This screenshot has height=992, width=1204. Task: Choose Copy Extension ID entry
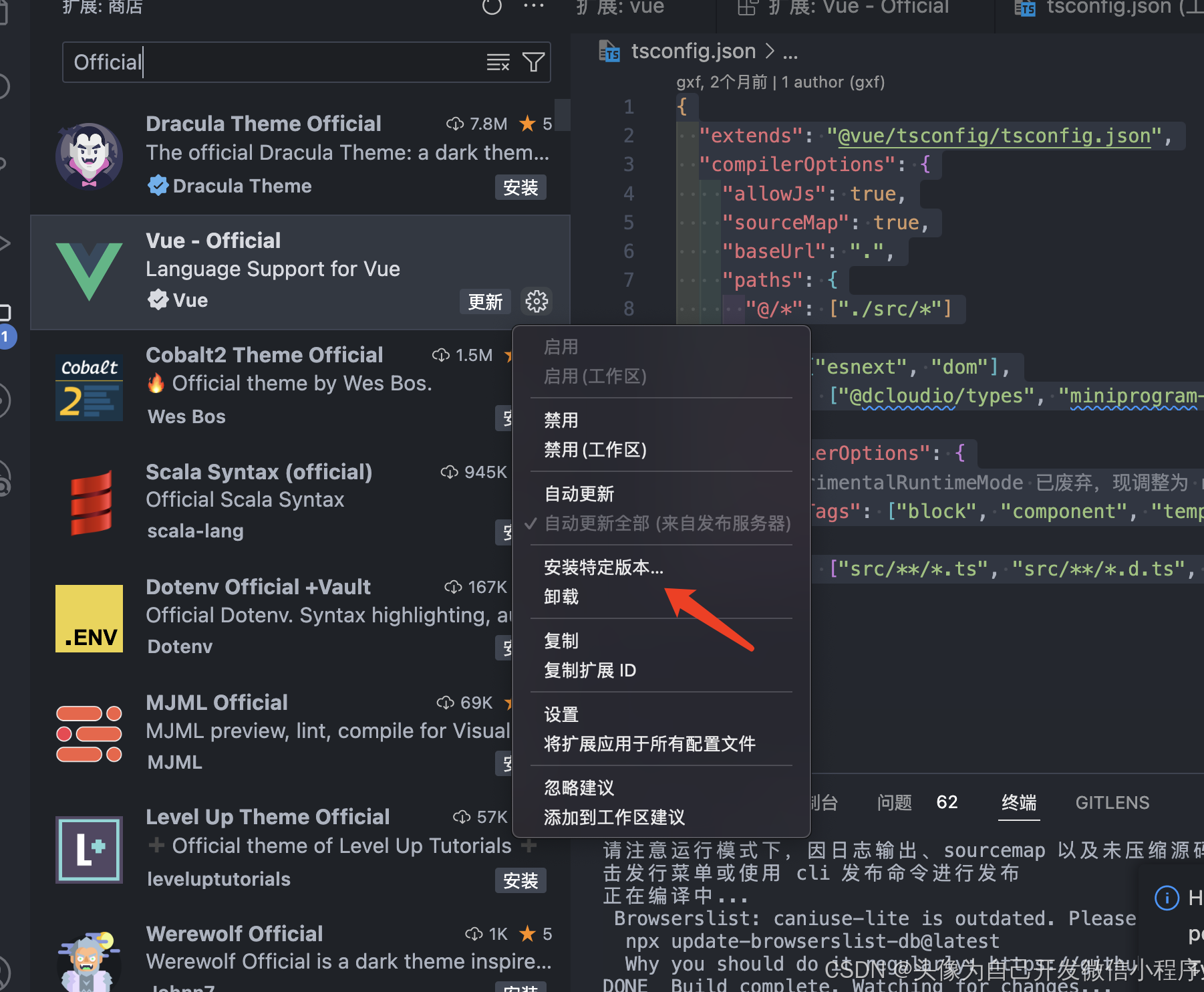point(661,670)
